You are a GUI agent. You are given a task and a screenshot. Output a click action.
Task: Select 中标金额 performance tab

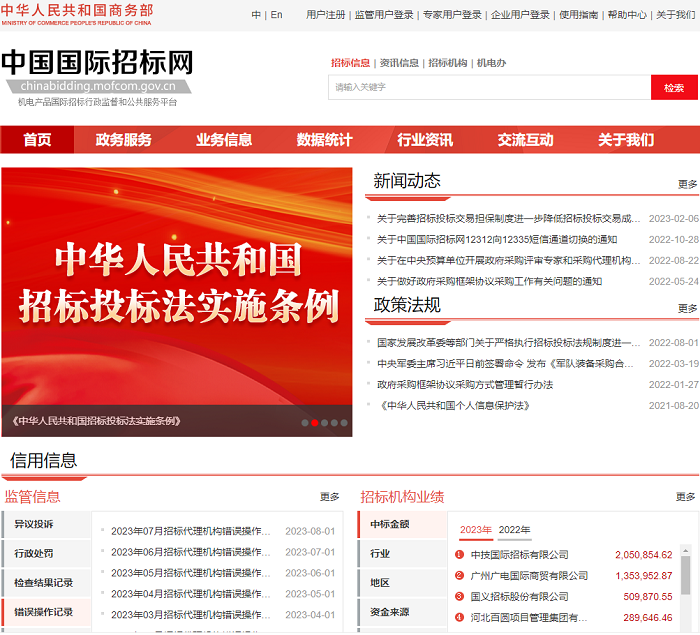402,524
